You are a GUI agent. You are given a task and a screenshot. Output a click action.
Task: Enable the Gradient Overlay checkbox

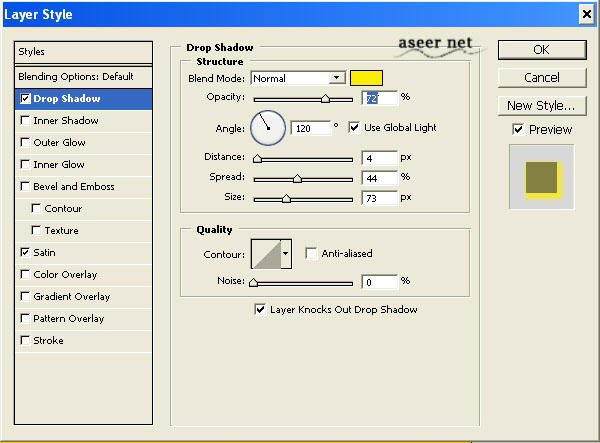(25, 296)
